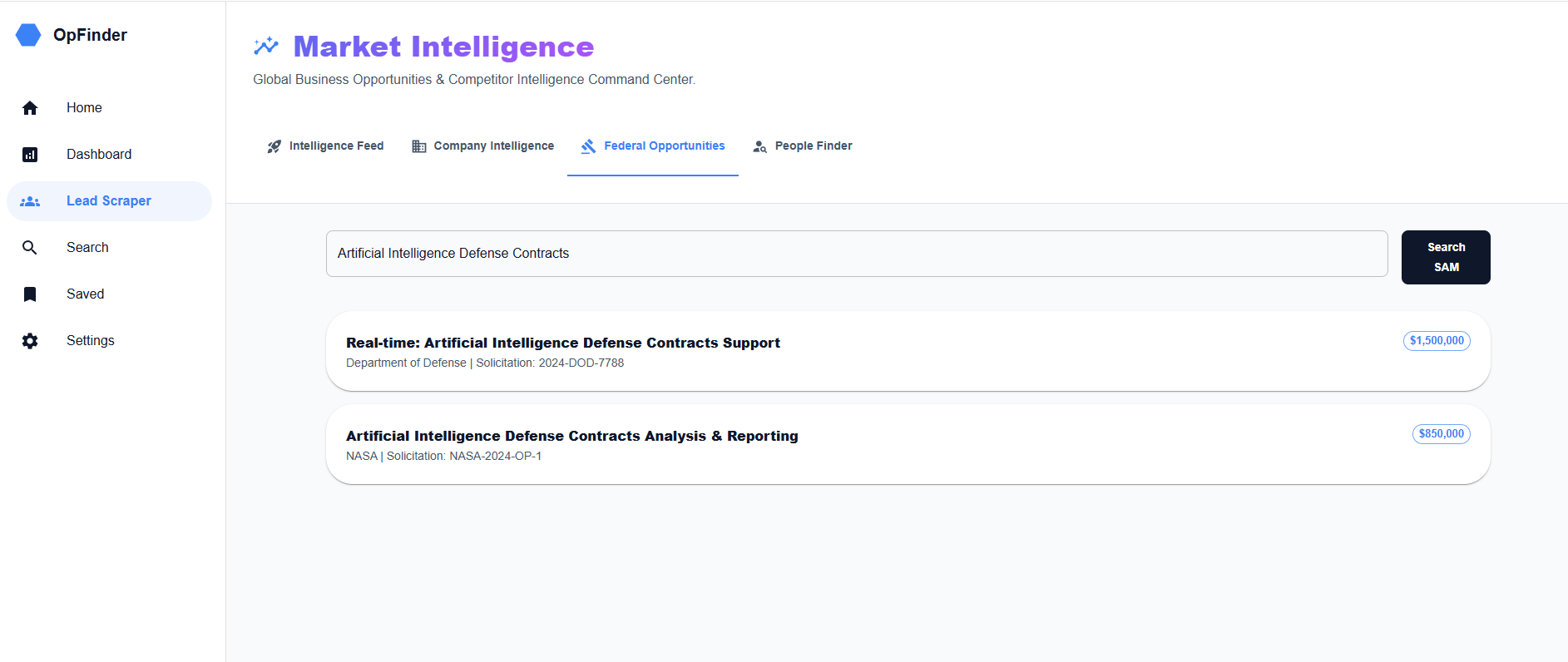
Task: Click the Home house icon
Action: [x=30, y=108]
